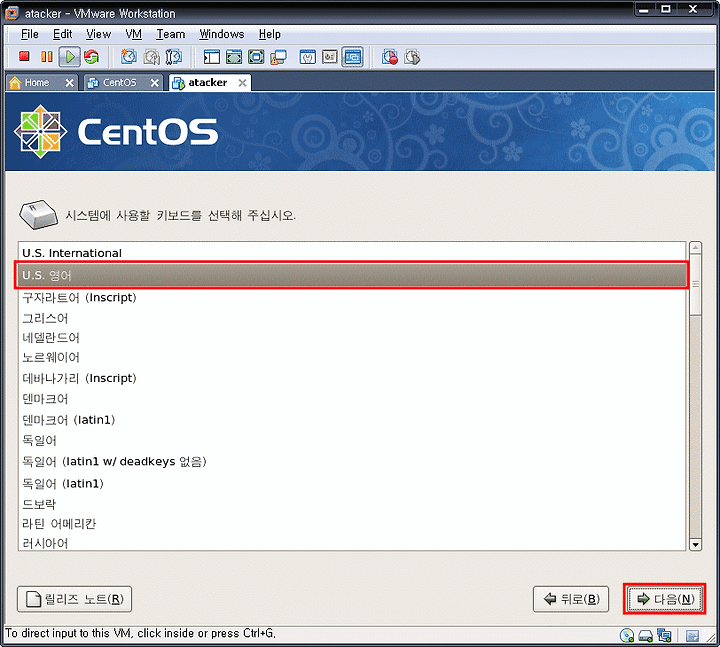720x647 pixels.
Task: Click the VMware icon in the title bar
Action: pos(12,13)
